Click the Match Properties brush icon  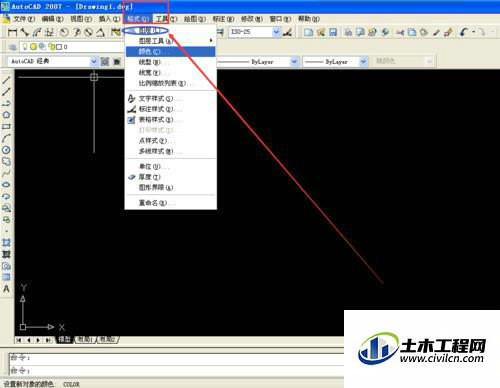[436, 32]
